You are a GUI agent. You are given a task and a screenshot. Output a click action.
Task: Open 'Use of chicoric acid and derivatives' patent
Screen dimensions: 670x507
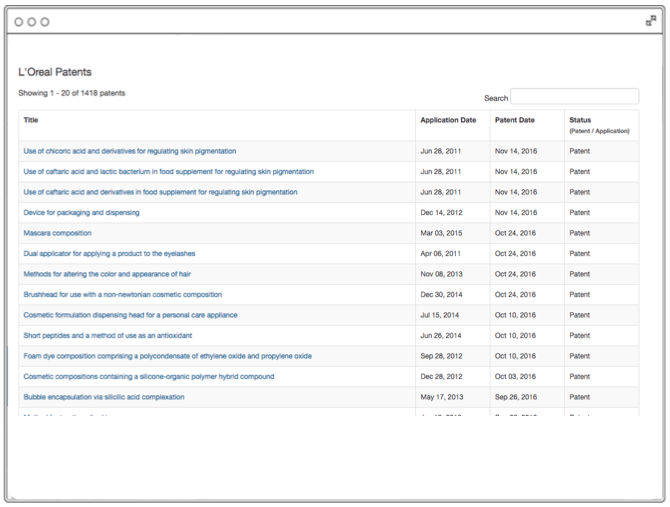130,151
